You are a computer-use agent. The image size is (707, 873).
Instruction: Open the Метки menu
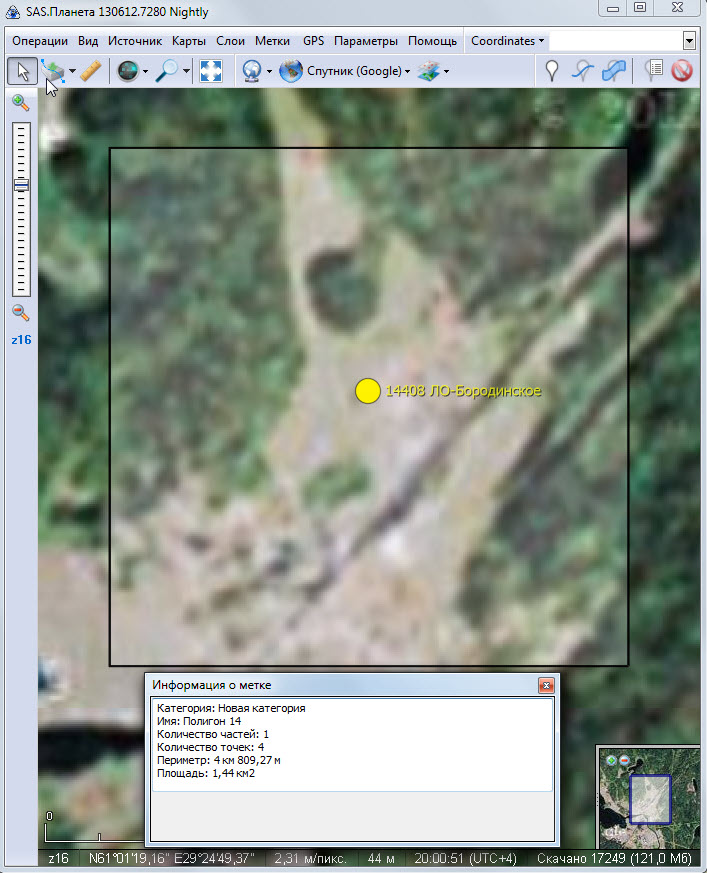[272, 41]
